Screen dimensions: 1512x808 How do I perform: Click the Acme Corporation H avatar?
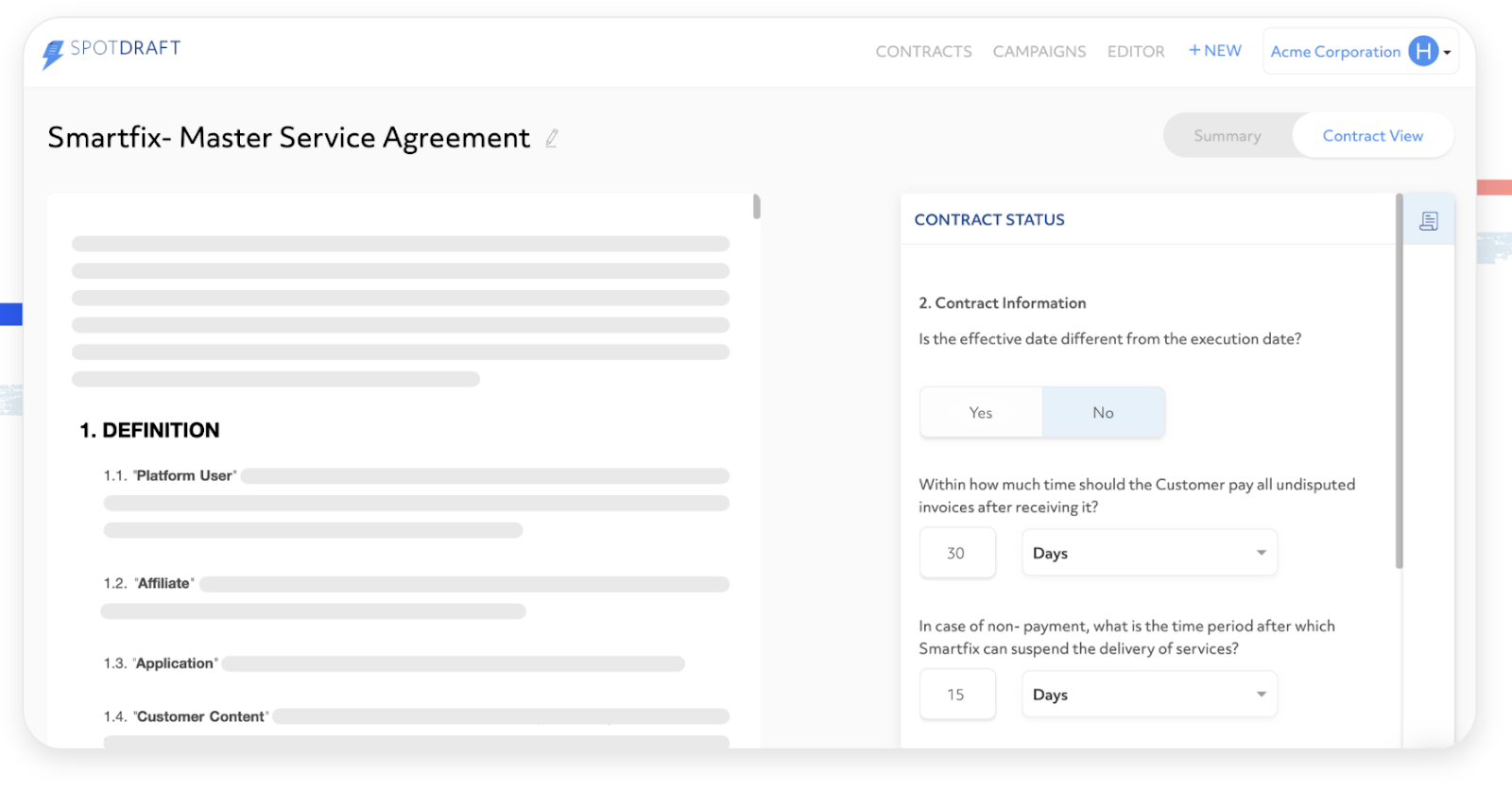pos(1423,51)
